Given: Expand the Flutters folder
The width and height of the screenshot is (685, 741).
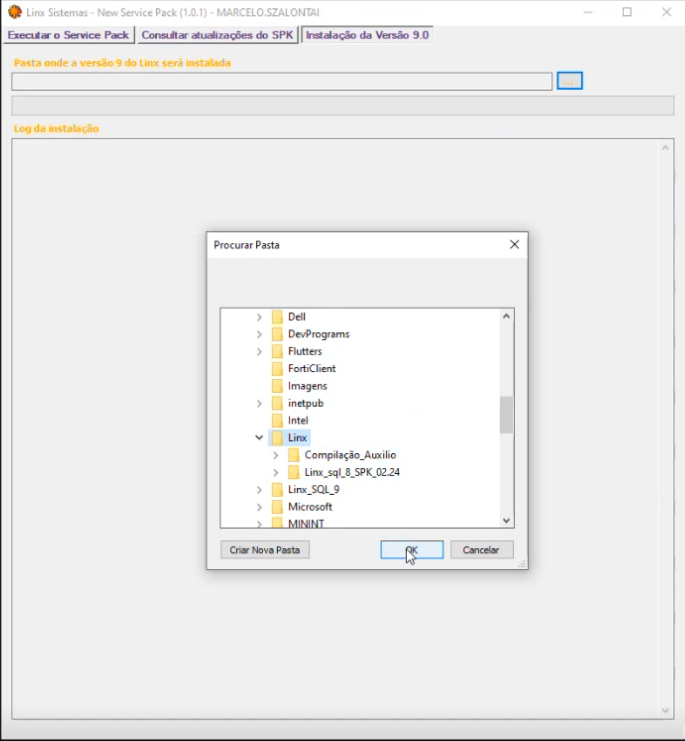Looking at the screenshot, I should pyautogui.click(x=259, y=352).
